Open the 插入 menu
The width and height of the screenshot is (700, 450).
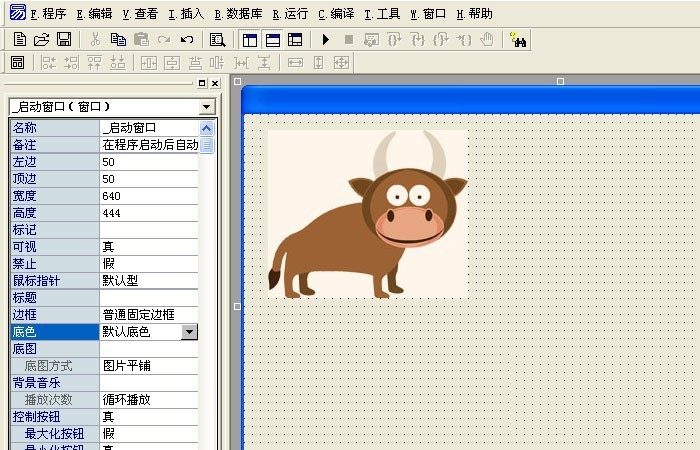tap(186, 14)
